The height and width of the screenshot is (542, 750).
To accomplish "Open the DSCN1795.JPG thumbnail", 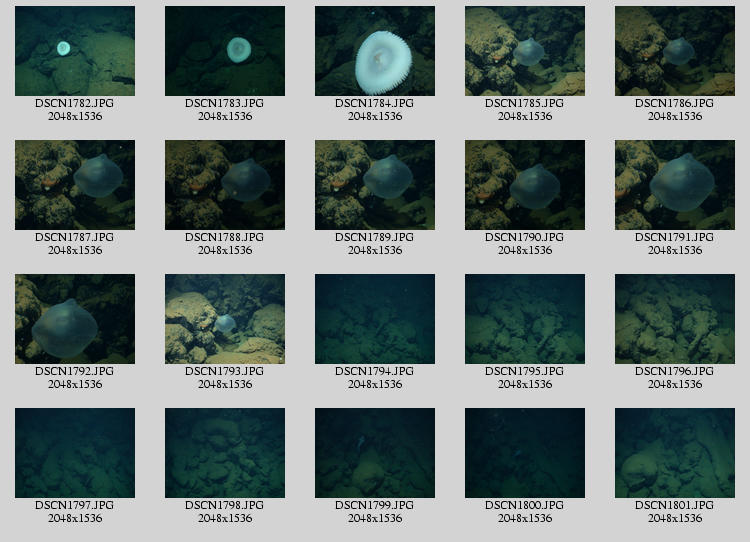I will coord(525,319).
